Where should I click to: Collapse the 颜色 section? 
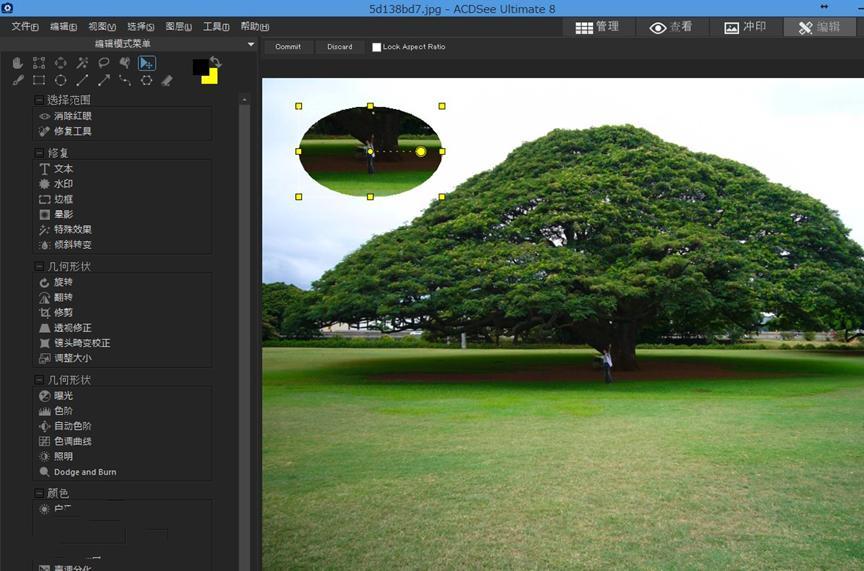39,493
